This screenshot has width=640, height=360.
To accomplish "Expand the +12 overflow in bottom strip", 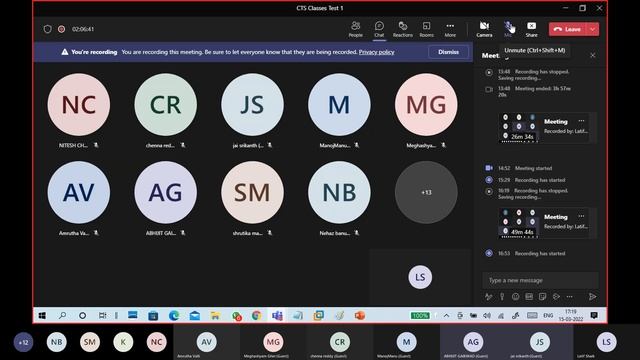I will [x=24, y=342].
